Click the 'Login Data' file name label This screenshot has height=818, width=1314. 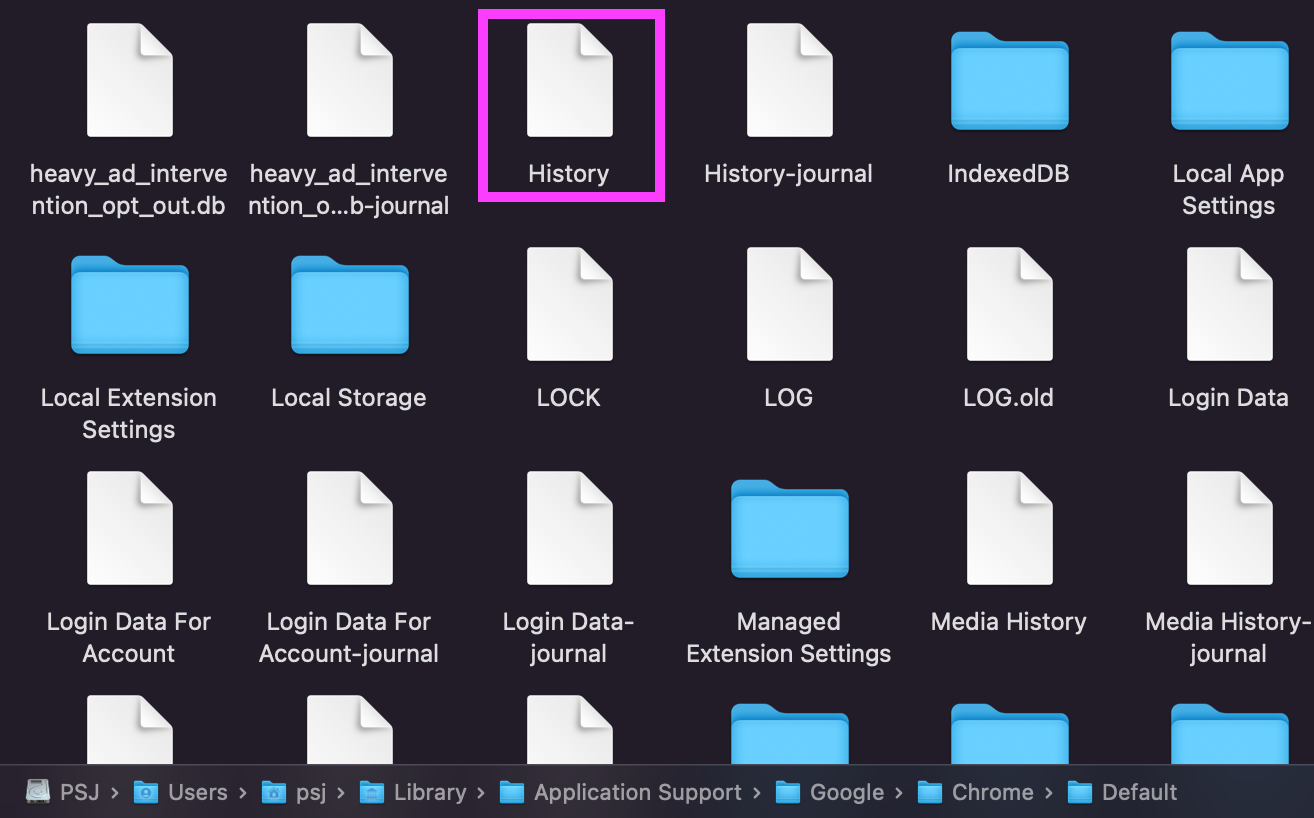(x=1229, y=398)
